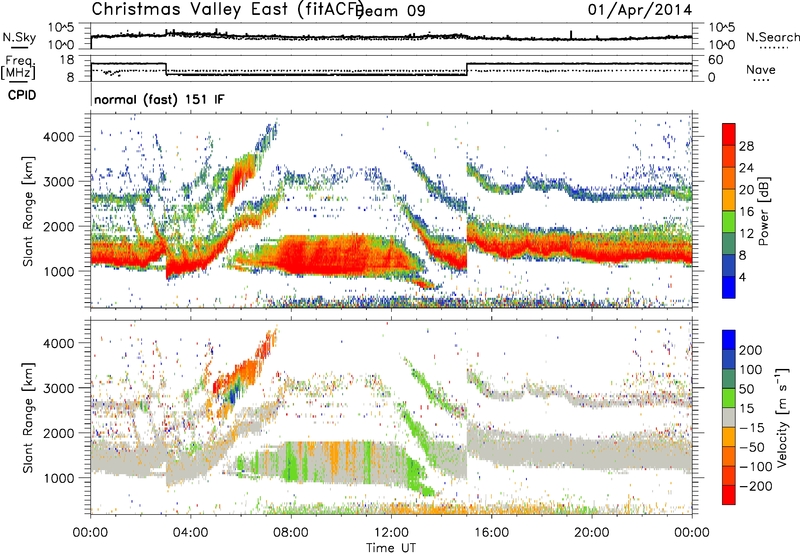Click the '2000' tick on the velocity panel
The width and height of the screenshot is (800, 554).
point(58,433)
